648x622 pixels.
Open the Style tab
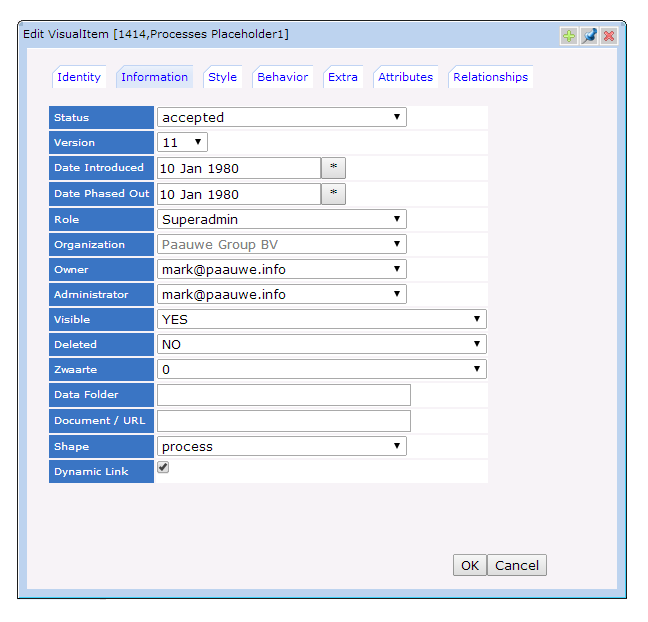222,77
